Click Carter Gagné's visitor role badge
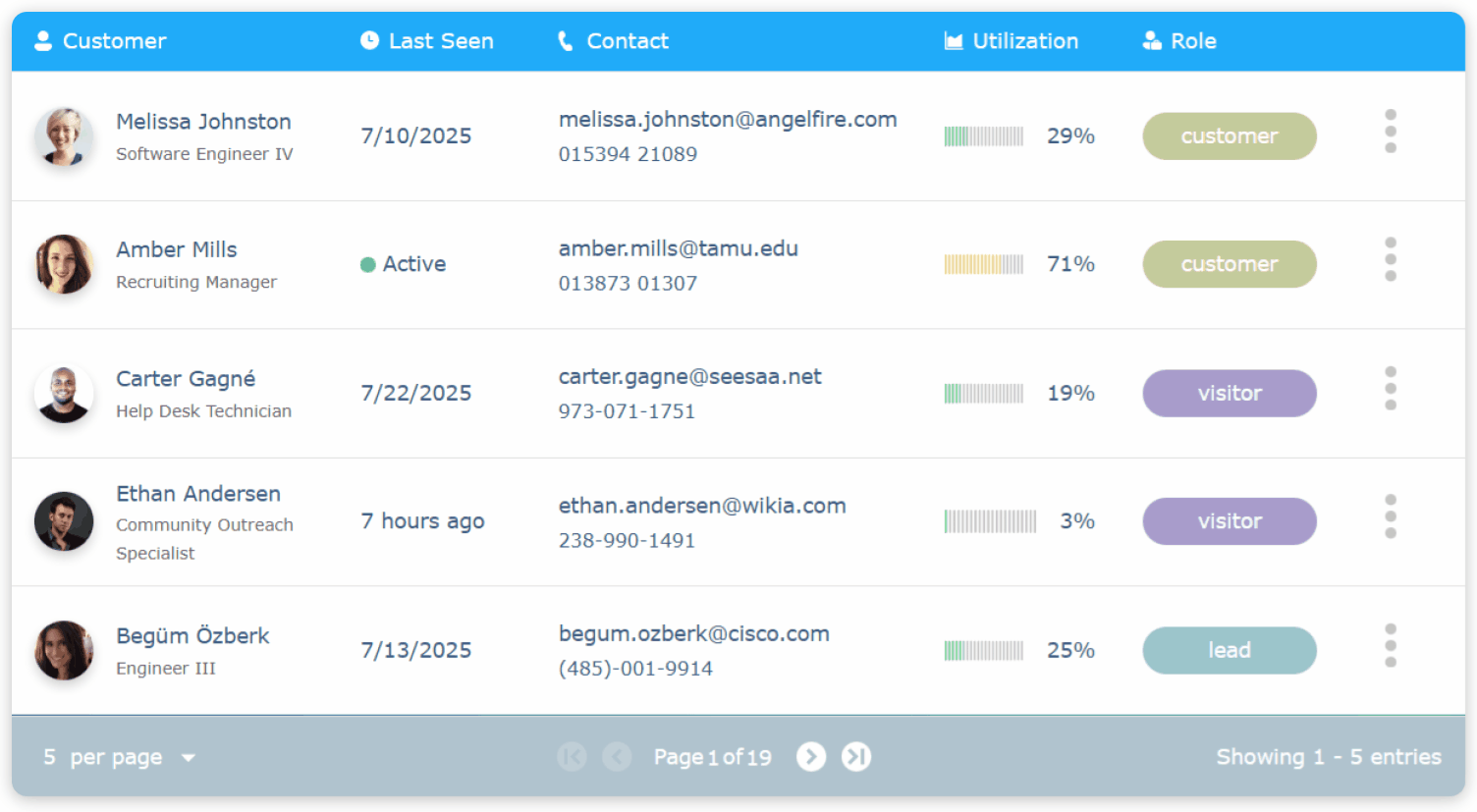 click(x=1229, y=394)
